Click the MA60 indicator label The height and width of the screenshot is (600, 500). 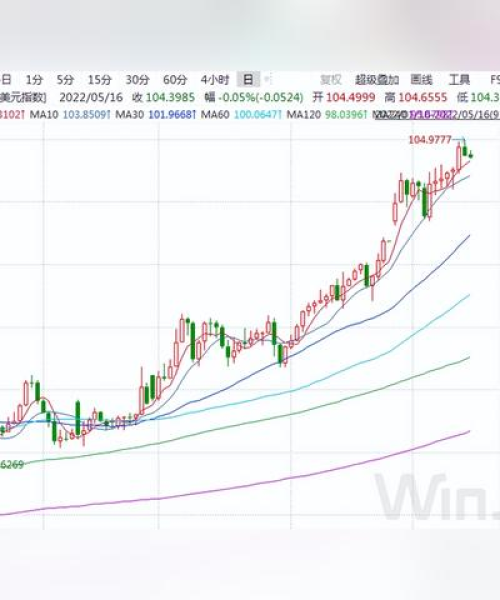coord(216,114)
